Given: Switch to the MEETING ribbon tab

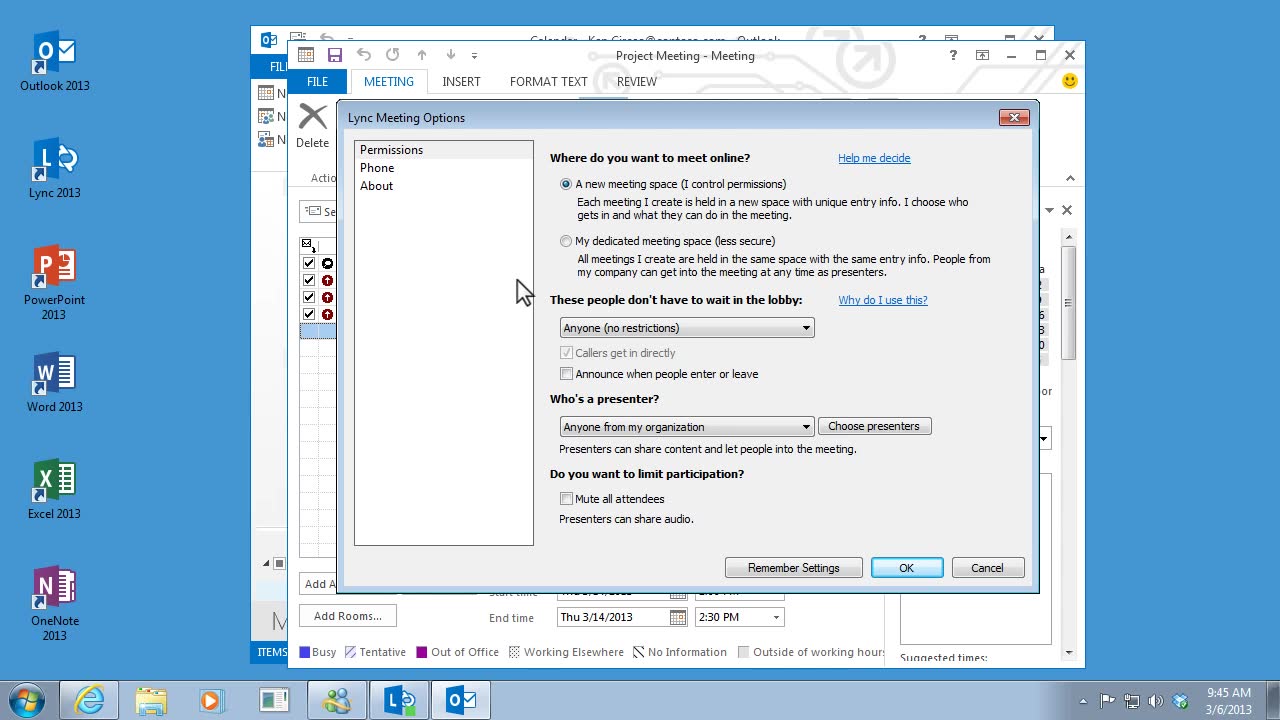Looking at the screenshot, I should [x=388, y=81].
